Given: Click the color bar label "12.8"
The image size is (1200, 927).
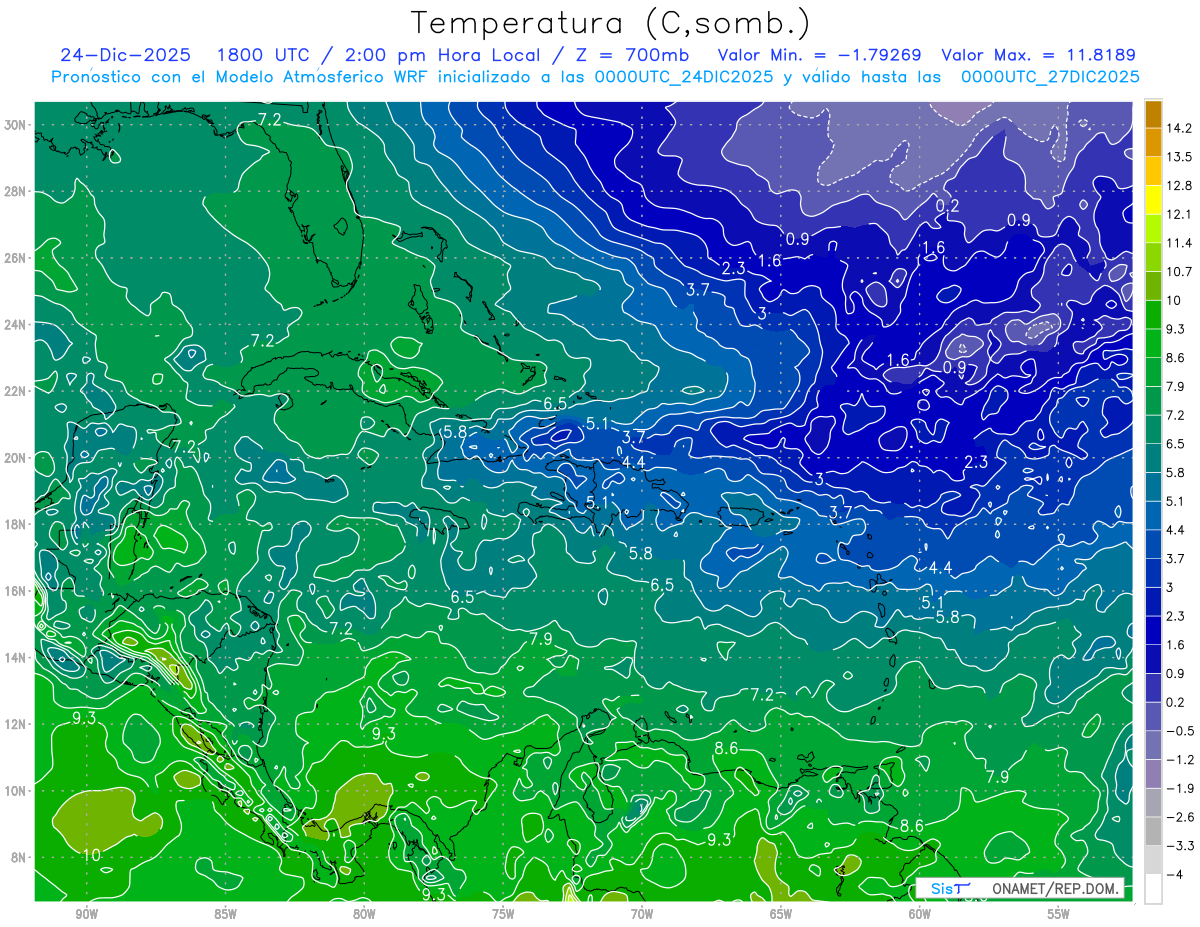Looking at the screenshot, I should pyautogui.click(x=1181, y=186).
